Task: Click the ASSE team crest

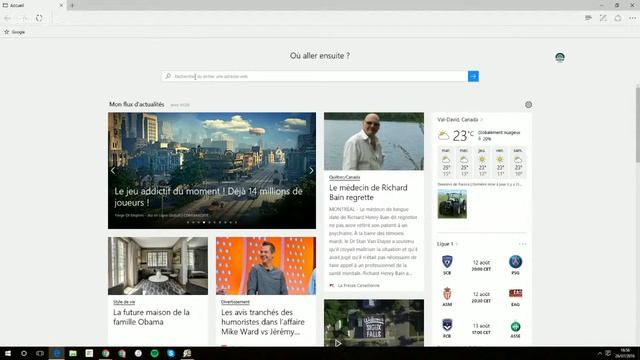Action: [516, 327]
